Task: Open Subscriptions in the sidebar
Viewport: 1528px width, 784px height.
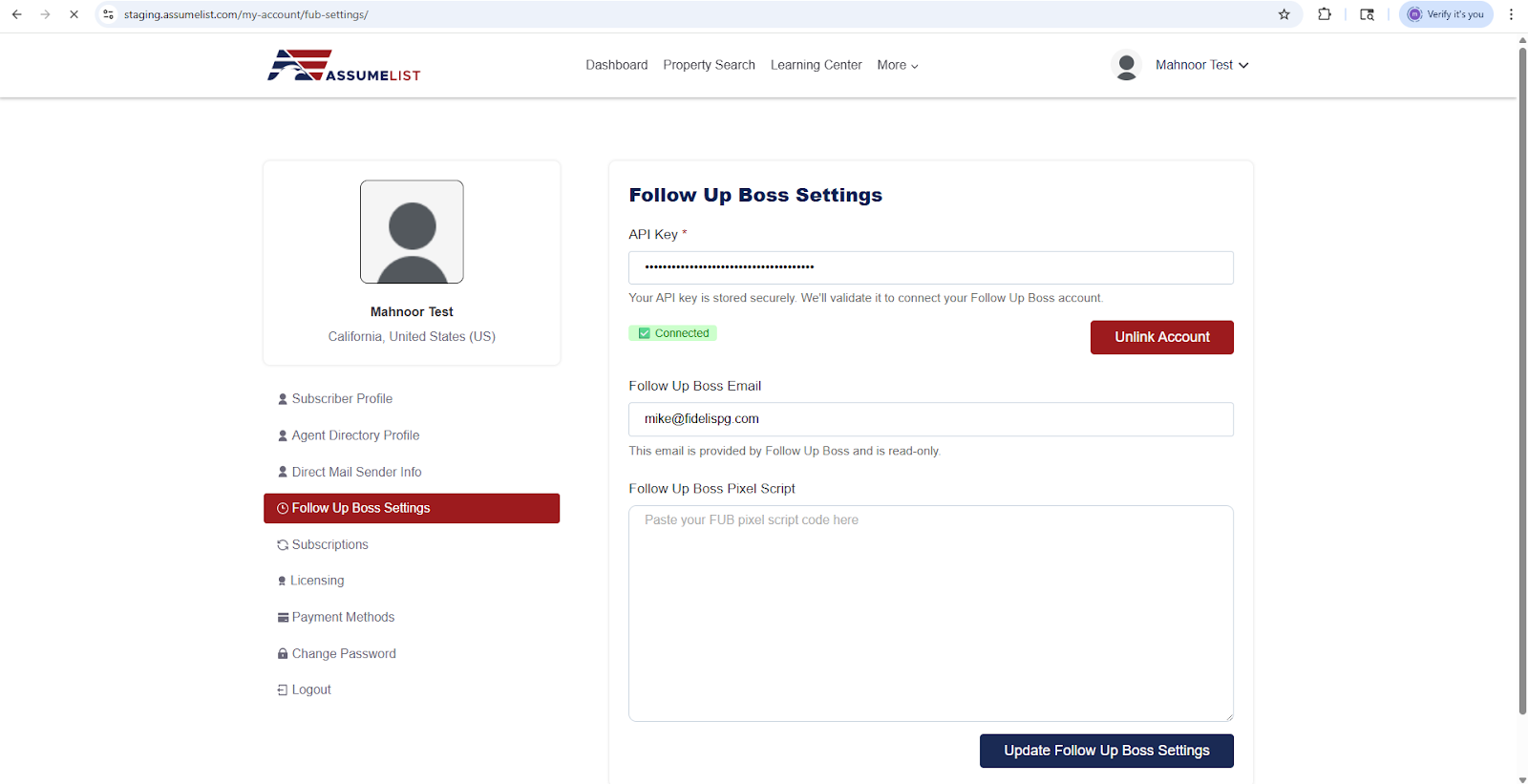Action: [x=323, y=544]
